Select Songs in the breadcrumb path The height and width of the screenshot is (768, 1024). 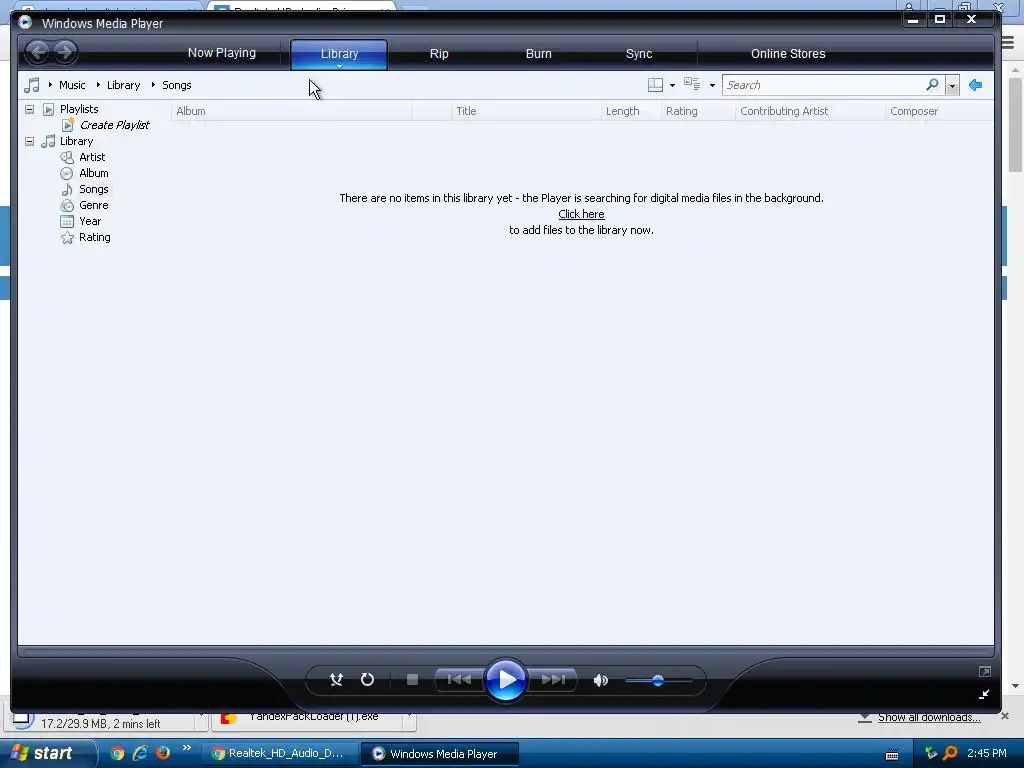pos(176,85)
